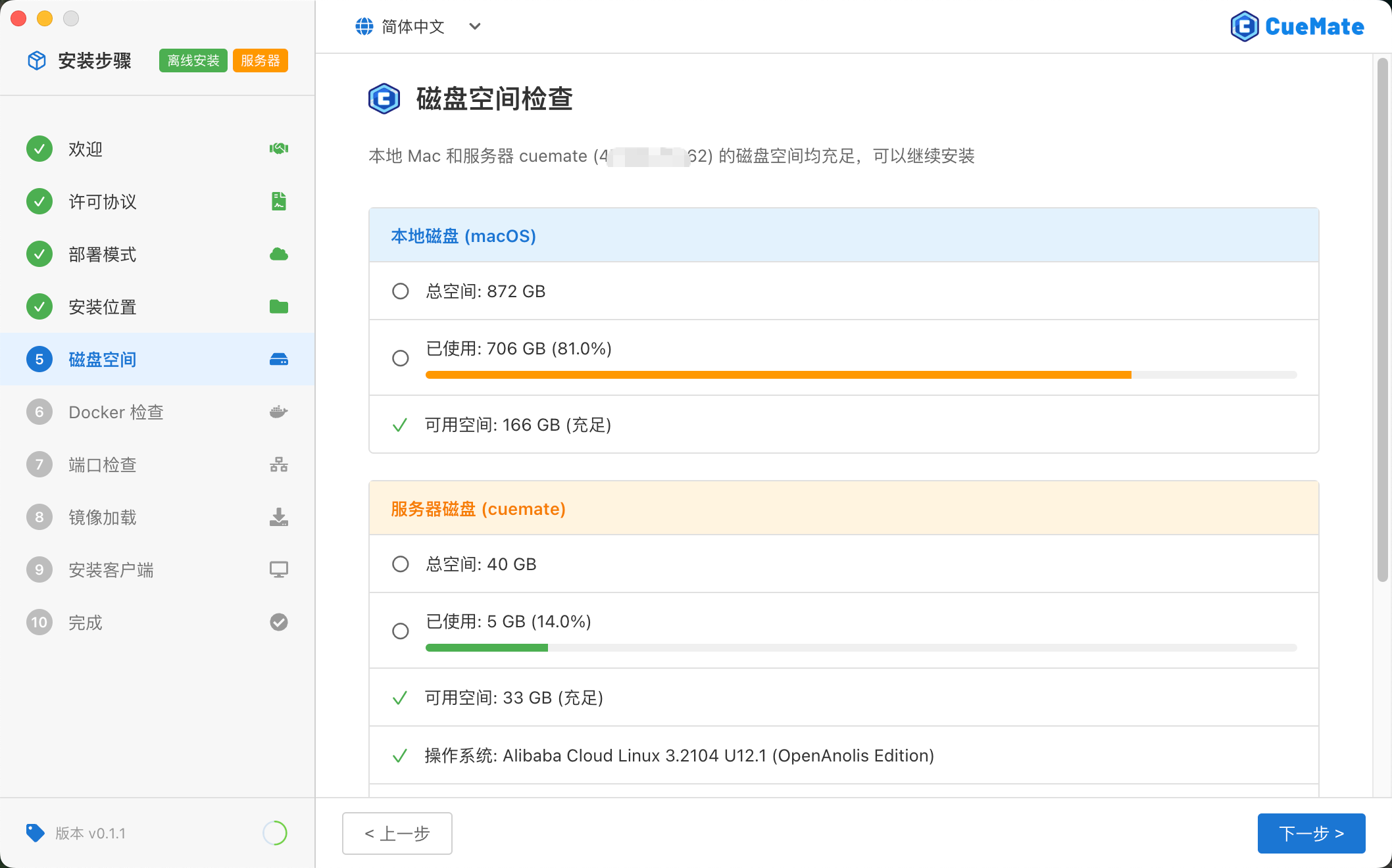This screenshot has height=868, width=1392.
Task: Click the 上一步 button
Action: coord(397,833)
